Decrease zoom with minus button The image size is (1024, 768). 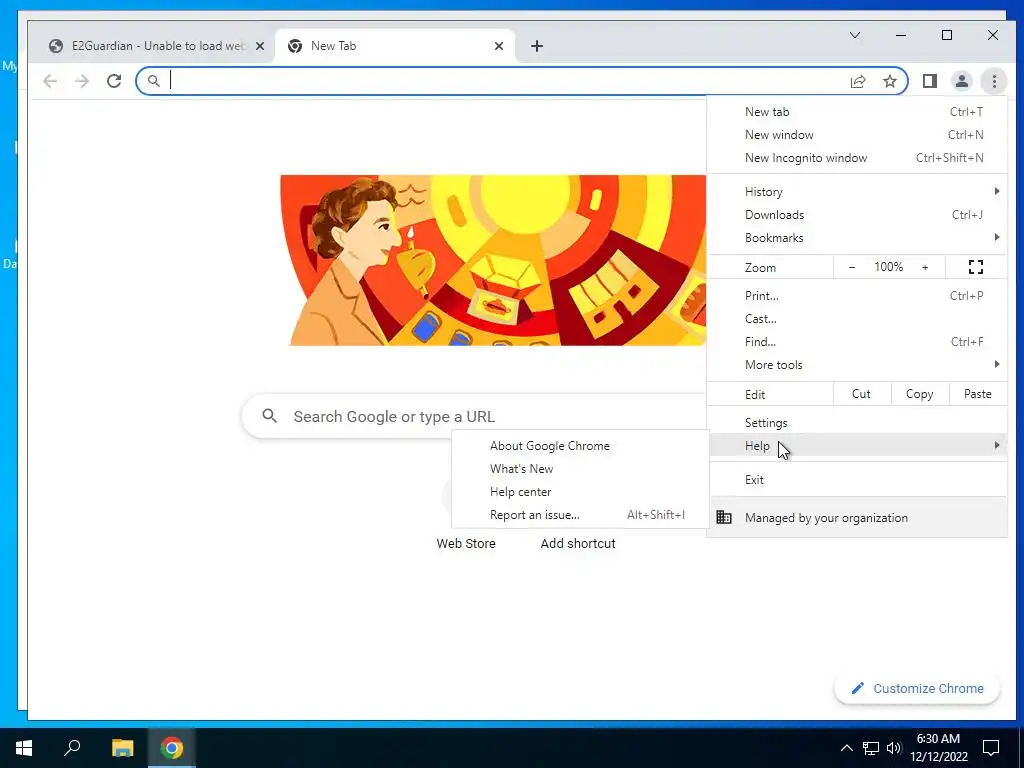[x=852, y=267]
